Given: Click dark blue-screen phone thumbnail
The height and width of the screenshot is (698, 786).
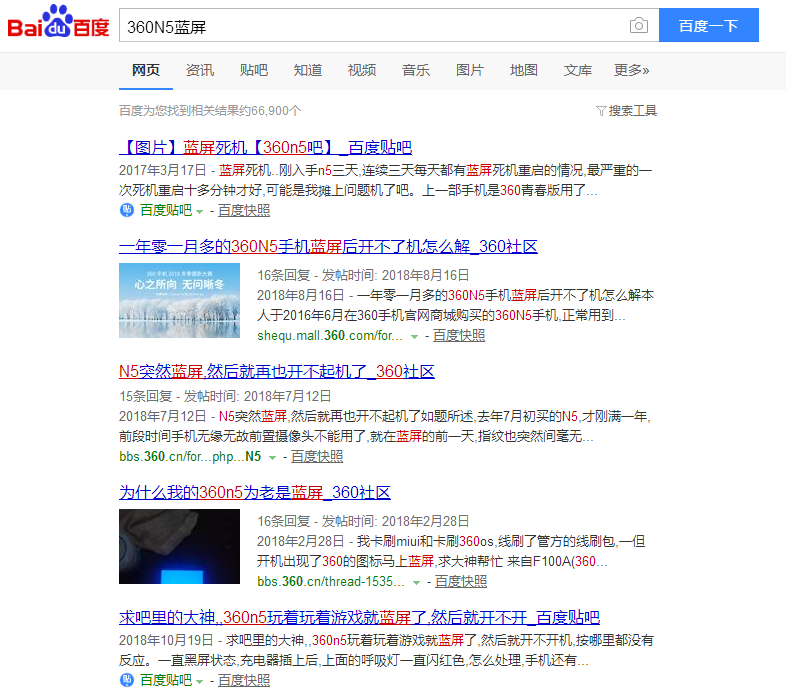Looking at the screenshot, I should pos(179,547).
